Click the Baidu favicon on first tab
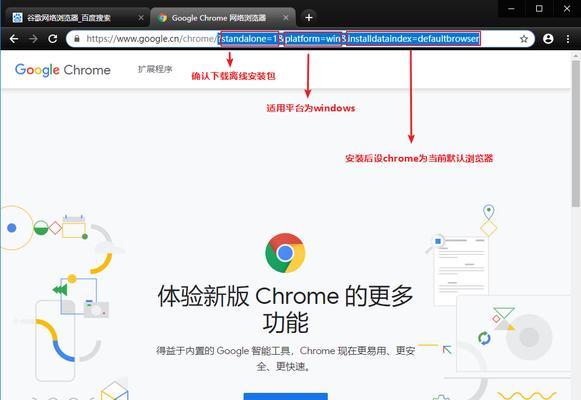Viewport: 581px width, 400px height. point(17,17)
